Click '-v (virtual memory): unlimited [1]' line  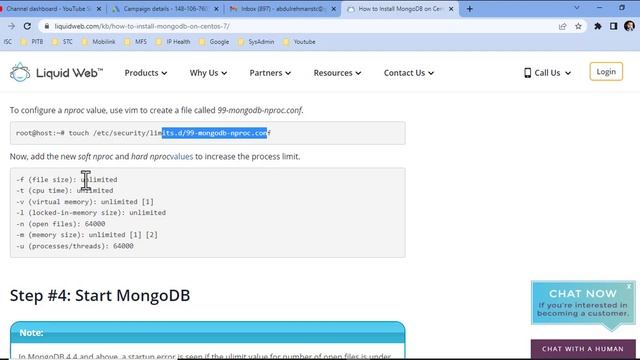coord(85,202)
